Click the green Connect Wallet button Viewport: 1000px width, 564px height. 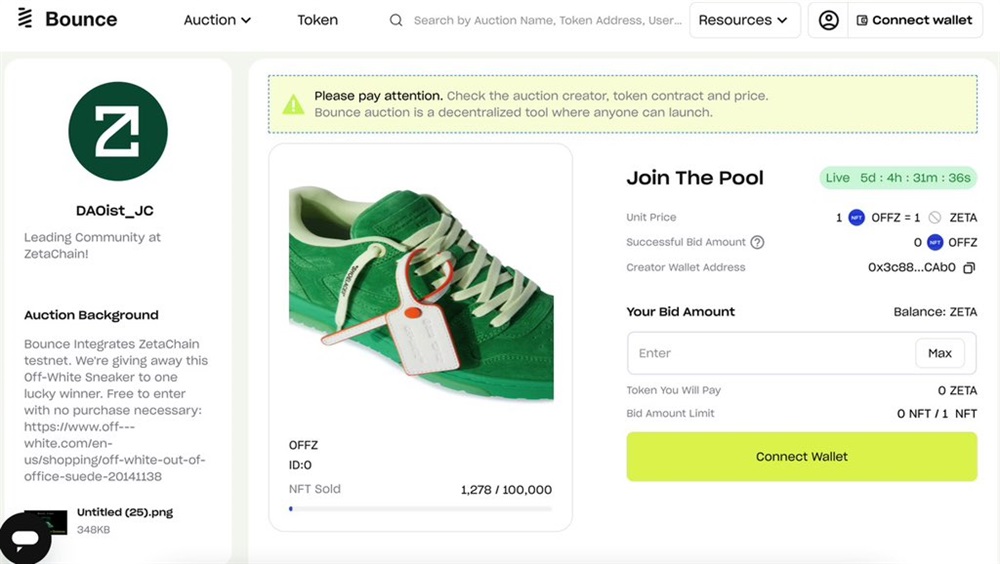point(801,457)
